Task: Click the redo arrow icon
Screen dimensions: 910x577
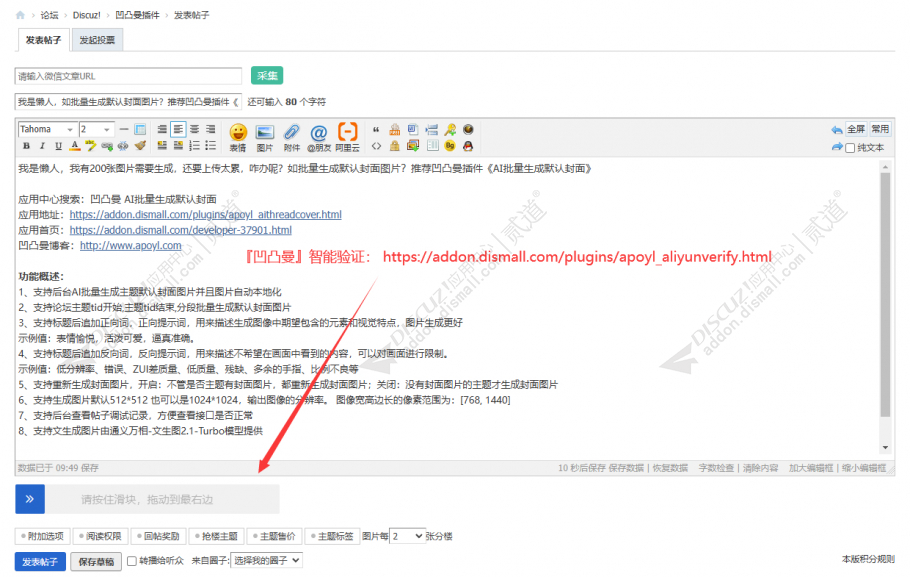Action: coord(837,147)
